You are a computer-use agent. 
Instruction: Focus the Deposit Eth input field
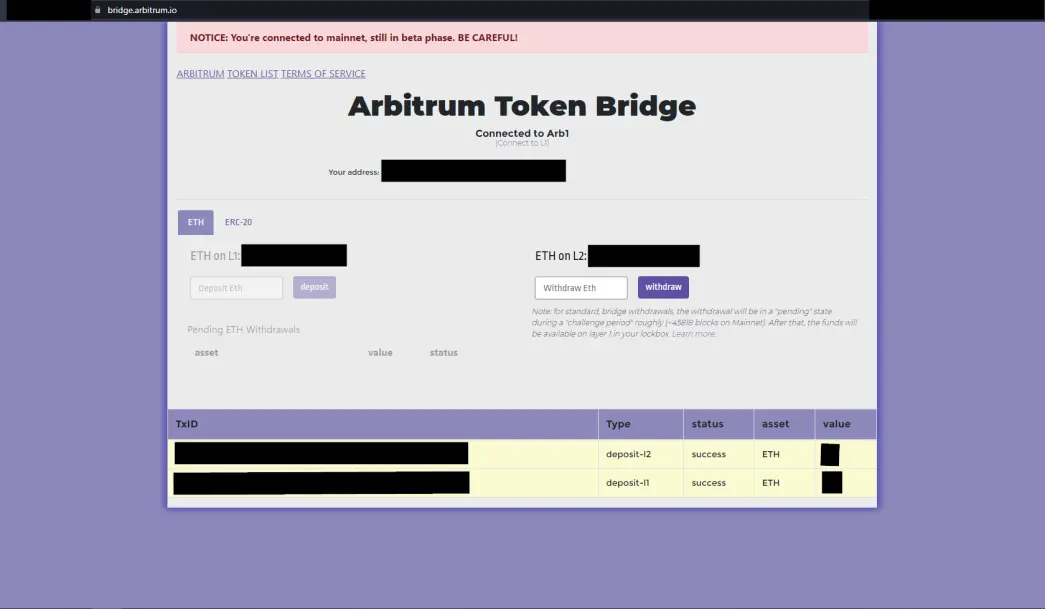tap(237, 288)
